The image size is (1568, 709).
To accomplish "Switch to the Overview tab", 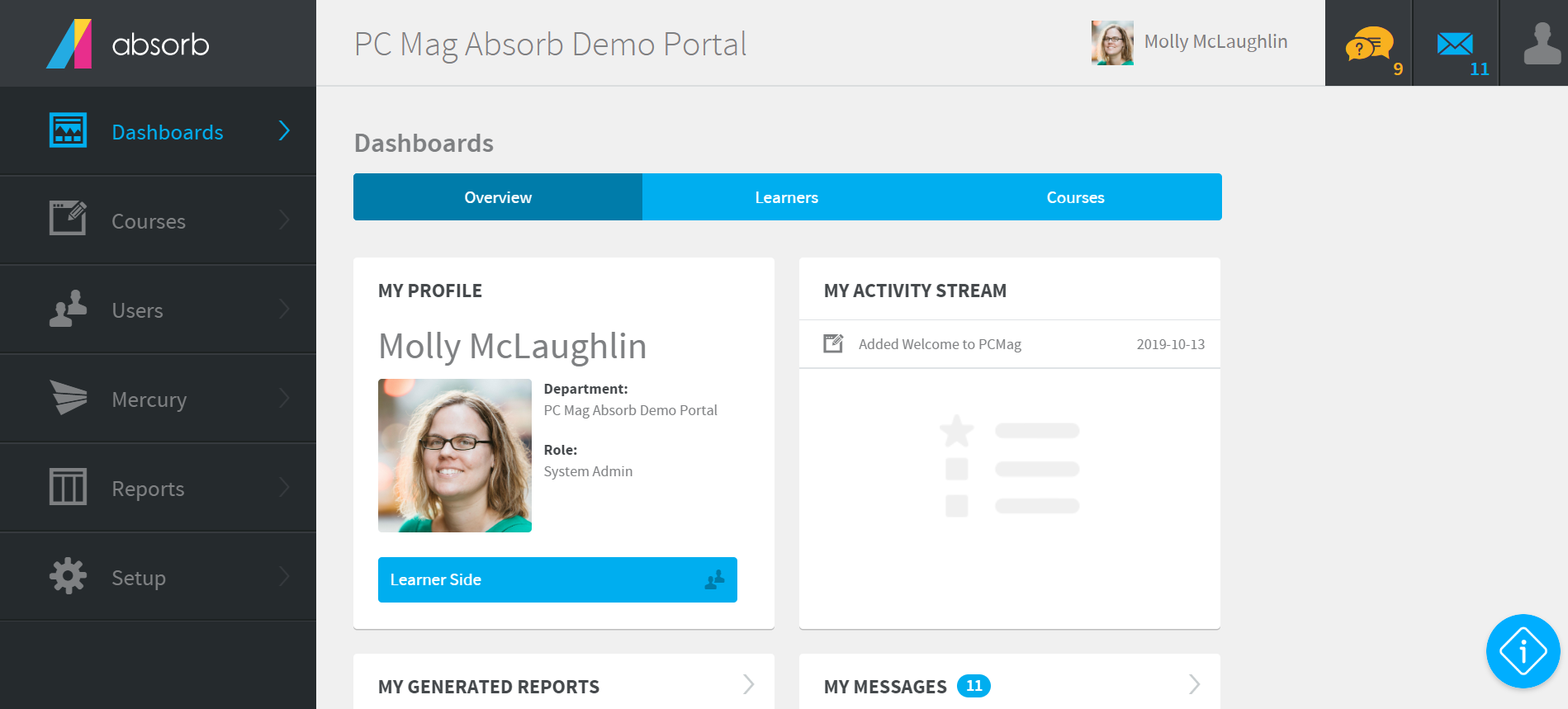I will pos(498,197).
